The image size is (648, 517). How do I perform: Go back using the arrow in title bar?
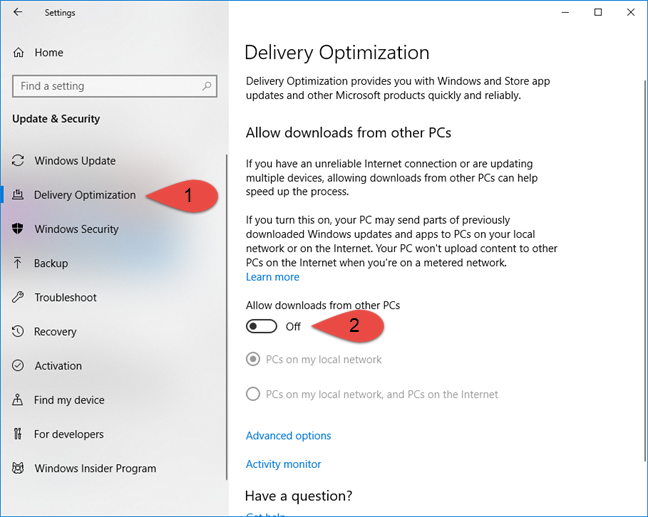pos(18,12)
